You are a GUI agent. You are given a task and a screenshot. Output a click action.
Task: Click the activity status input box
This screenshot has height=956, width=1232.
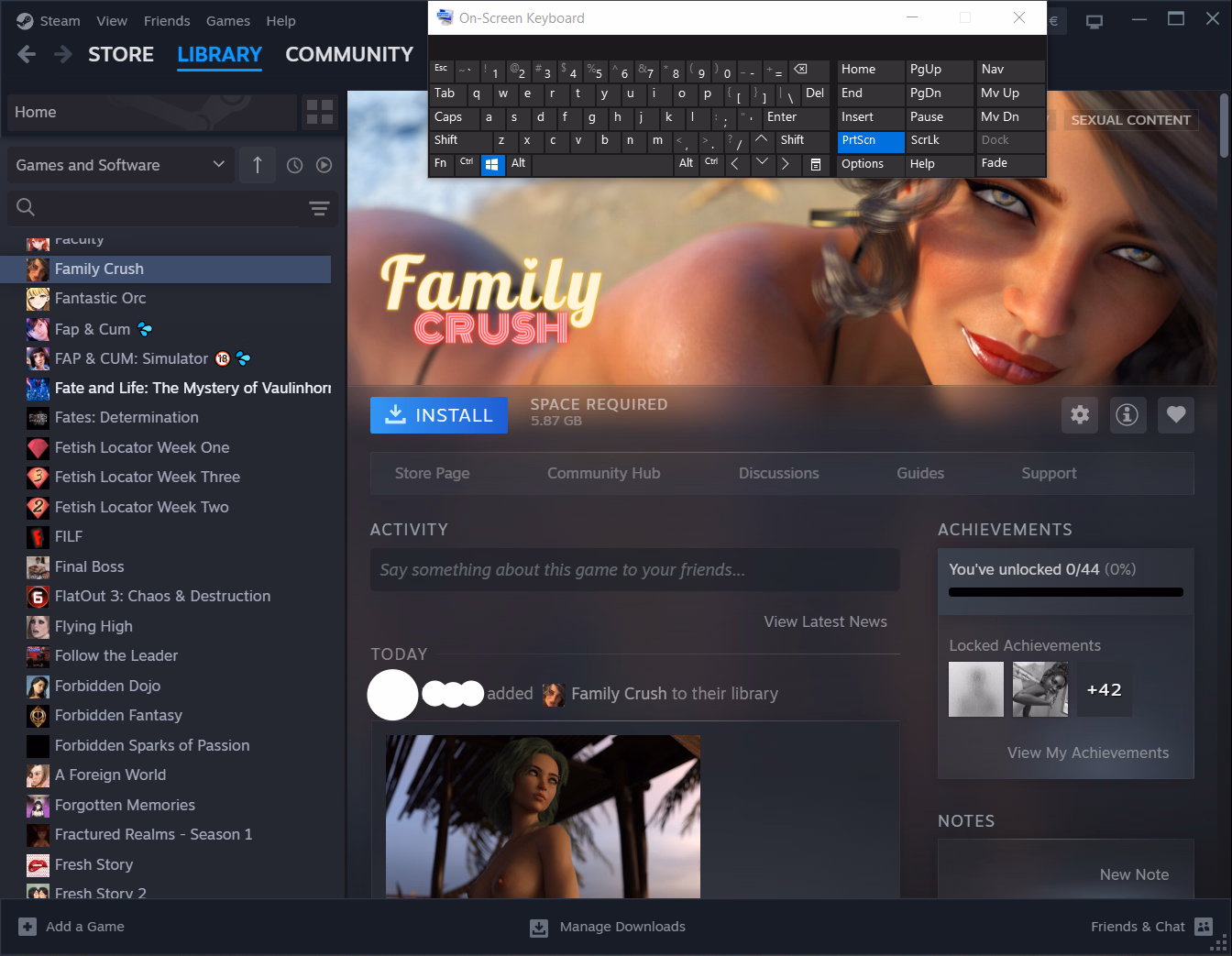click(x=634, y=570)
